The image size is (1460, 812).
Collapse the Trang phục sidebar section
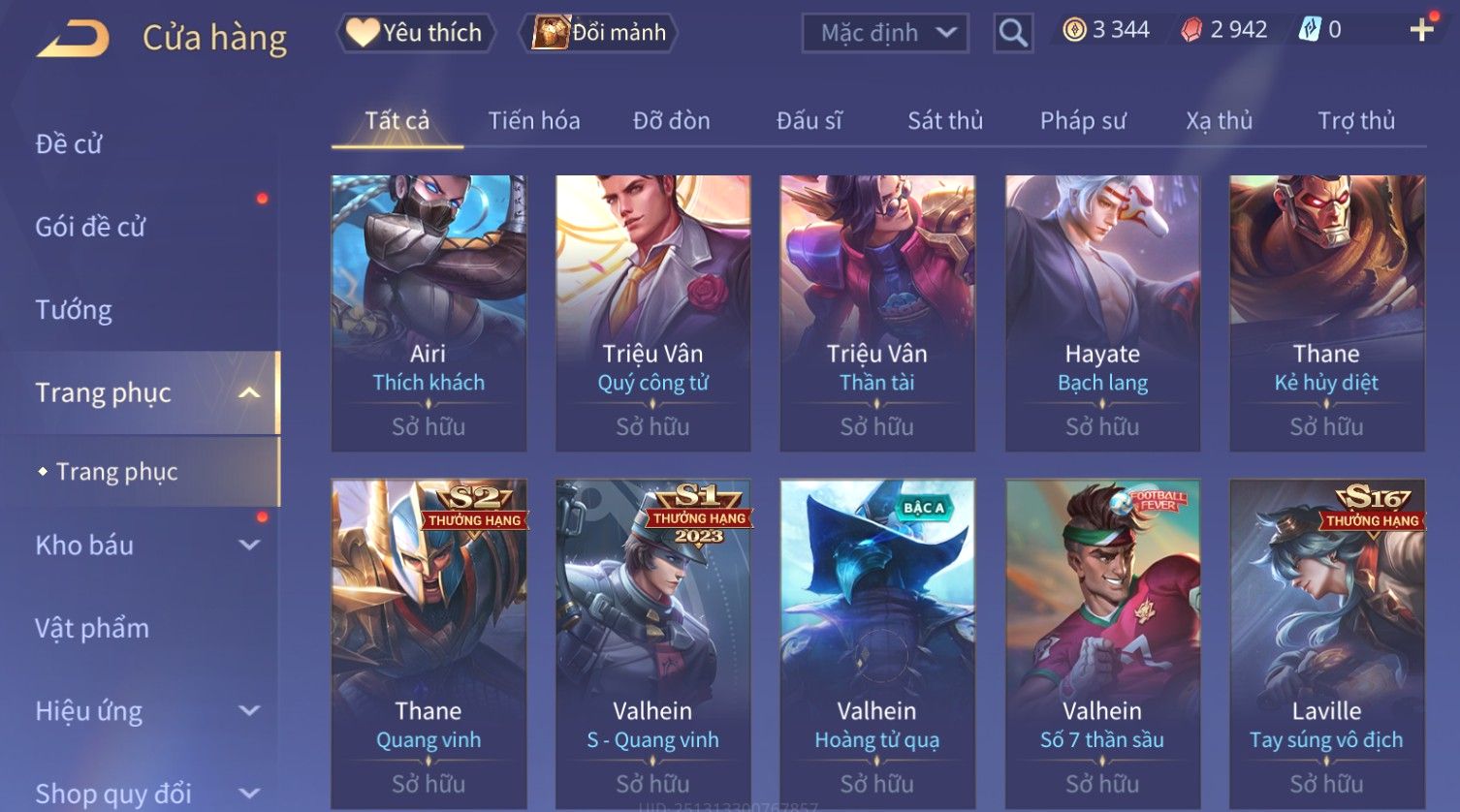(249, 392)
